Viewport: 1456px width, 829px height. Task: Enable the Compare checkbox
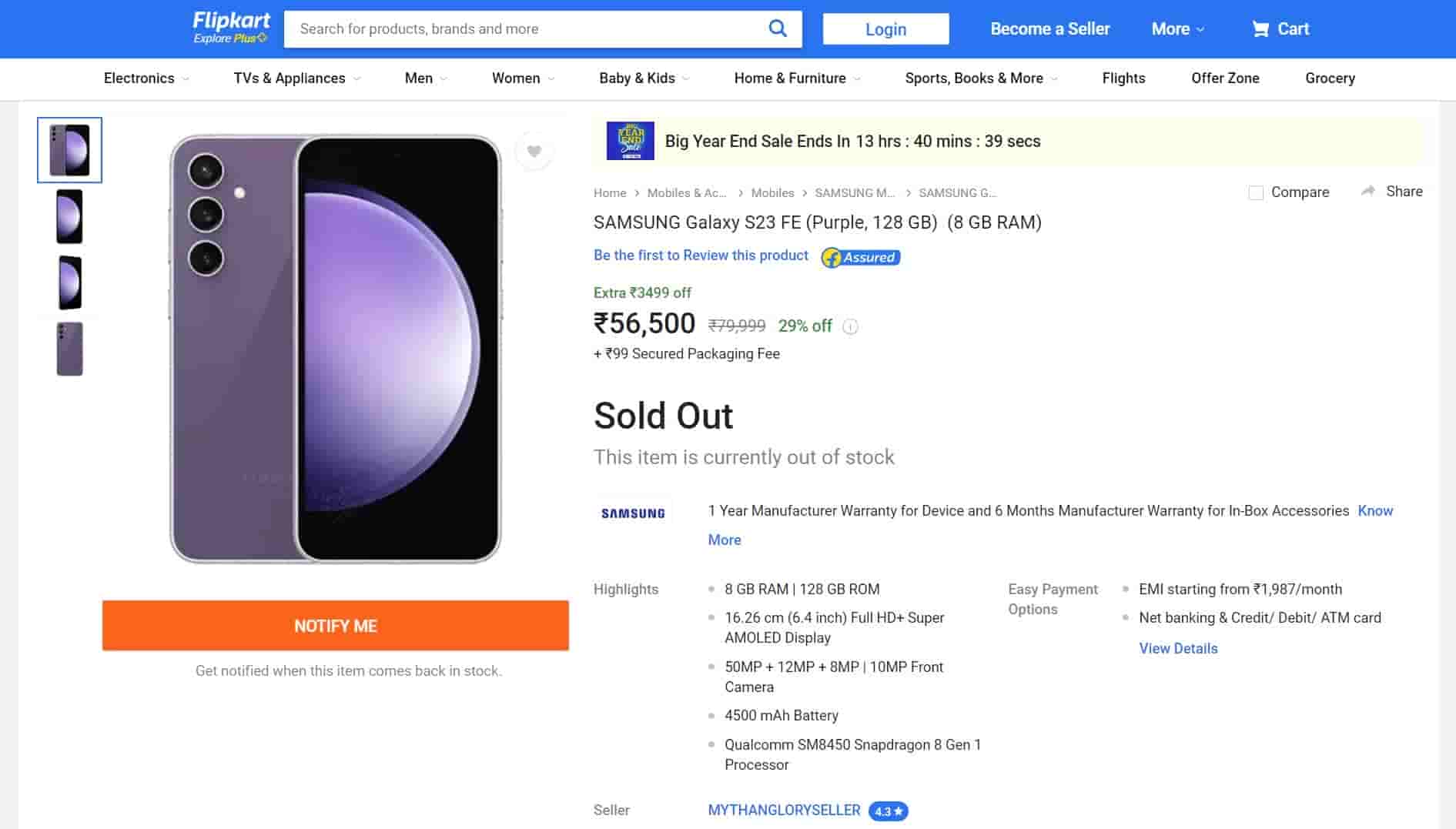[x=1256, y=192]
